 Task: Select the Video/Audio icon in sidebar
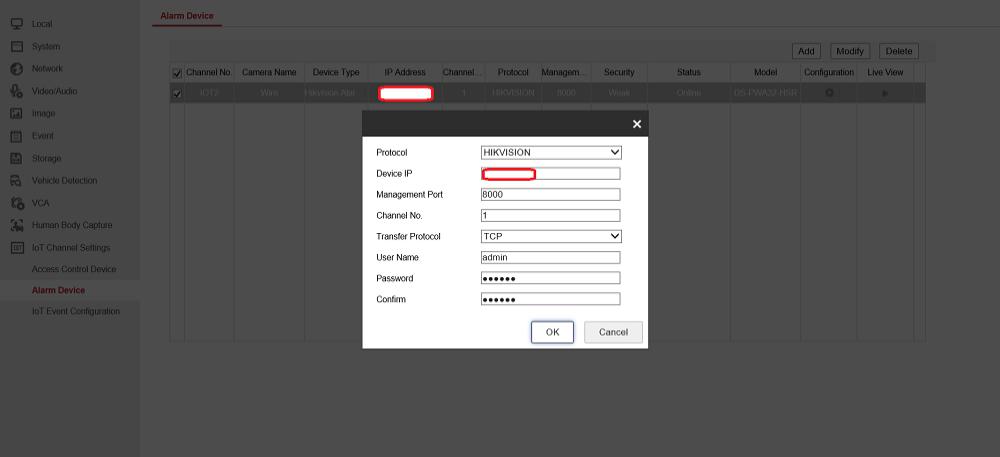coord(17,91)
